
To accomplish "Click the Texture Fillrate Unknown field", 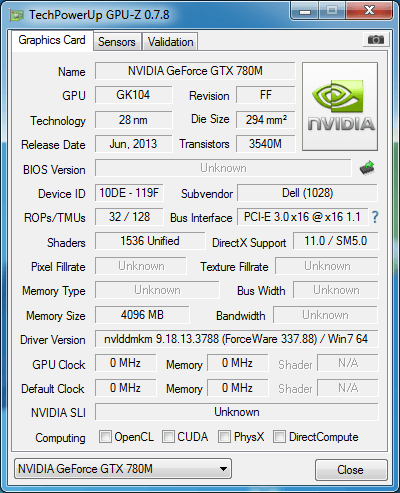I will (x=327, y=266).
